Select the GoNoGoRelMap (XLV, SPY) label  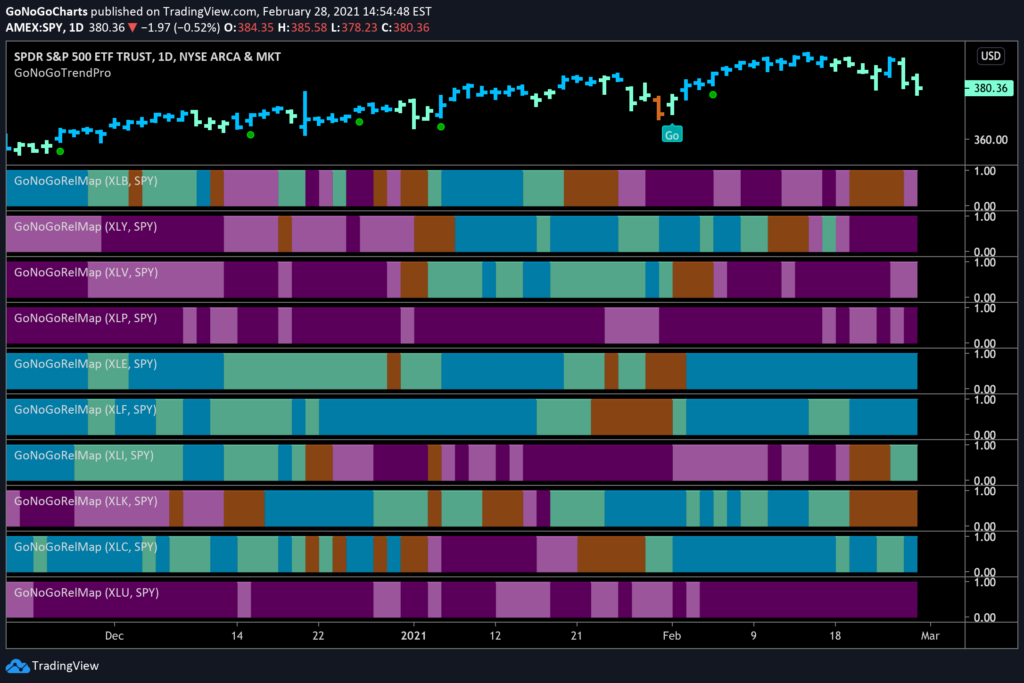point(86,272)
